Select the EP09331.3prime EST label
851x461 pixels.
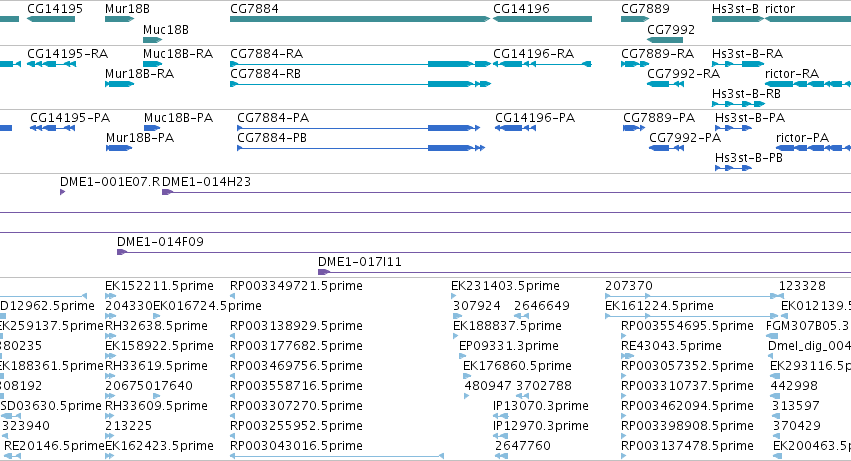(509, 346)
